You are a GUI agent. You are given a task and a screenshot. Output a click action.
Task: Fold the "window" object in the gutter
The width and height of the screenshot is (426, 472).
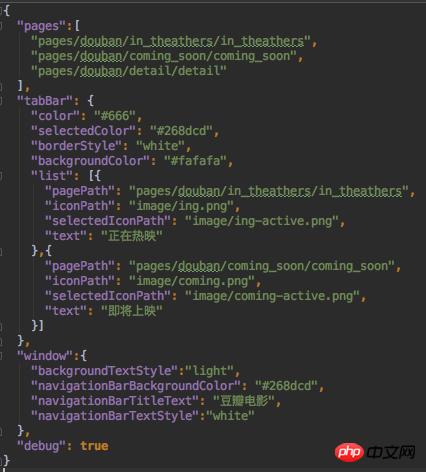1,356
